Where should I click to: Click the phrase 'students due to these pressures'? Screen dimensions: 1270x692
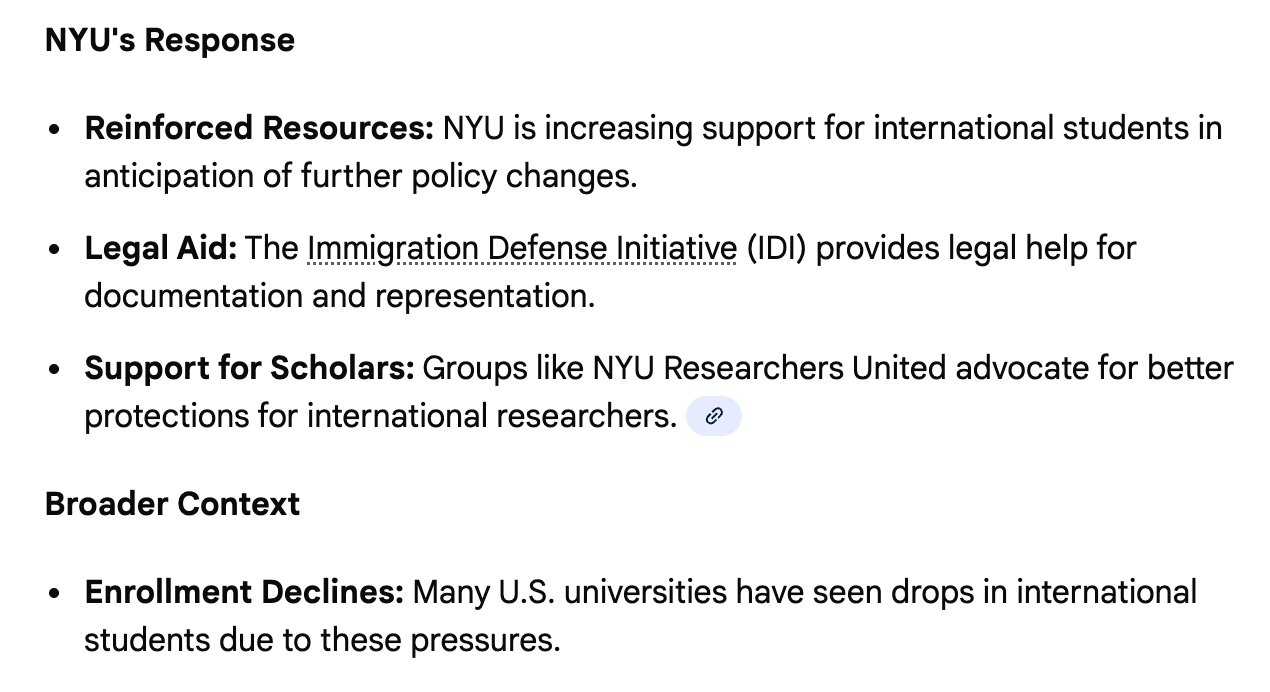322,640
